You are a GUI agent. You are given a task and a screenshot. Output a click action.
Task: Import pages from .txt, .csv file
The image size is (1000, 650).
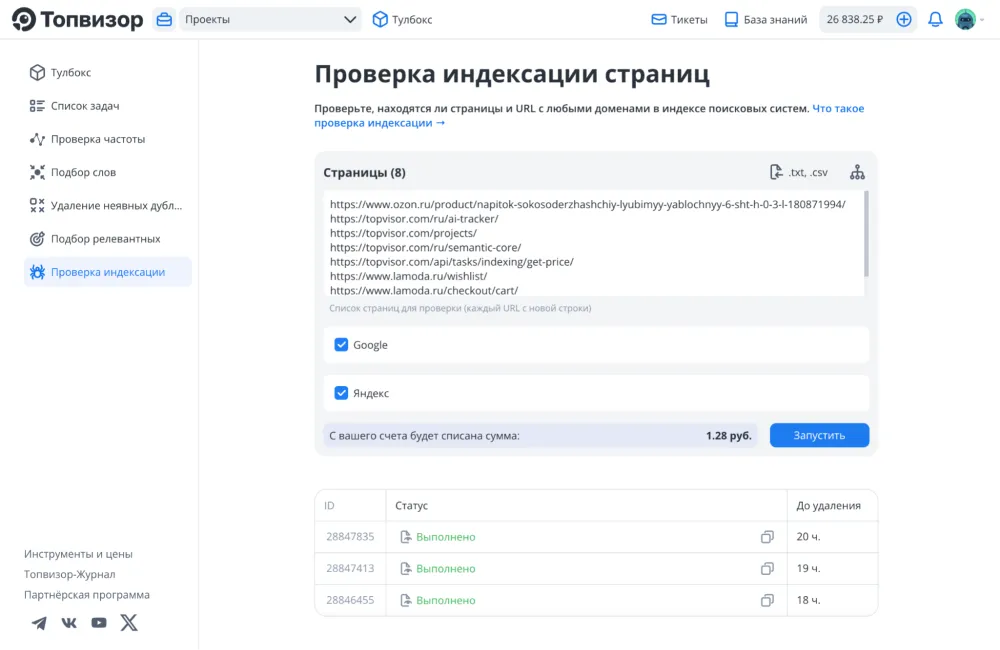[798, 172]
